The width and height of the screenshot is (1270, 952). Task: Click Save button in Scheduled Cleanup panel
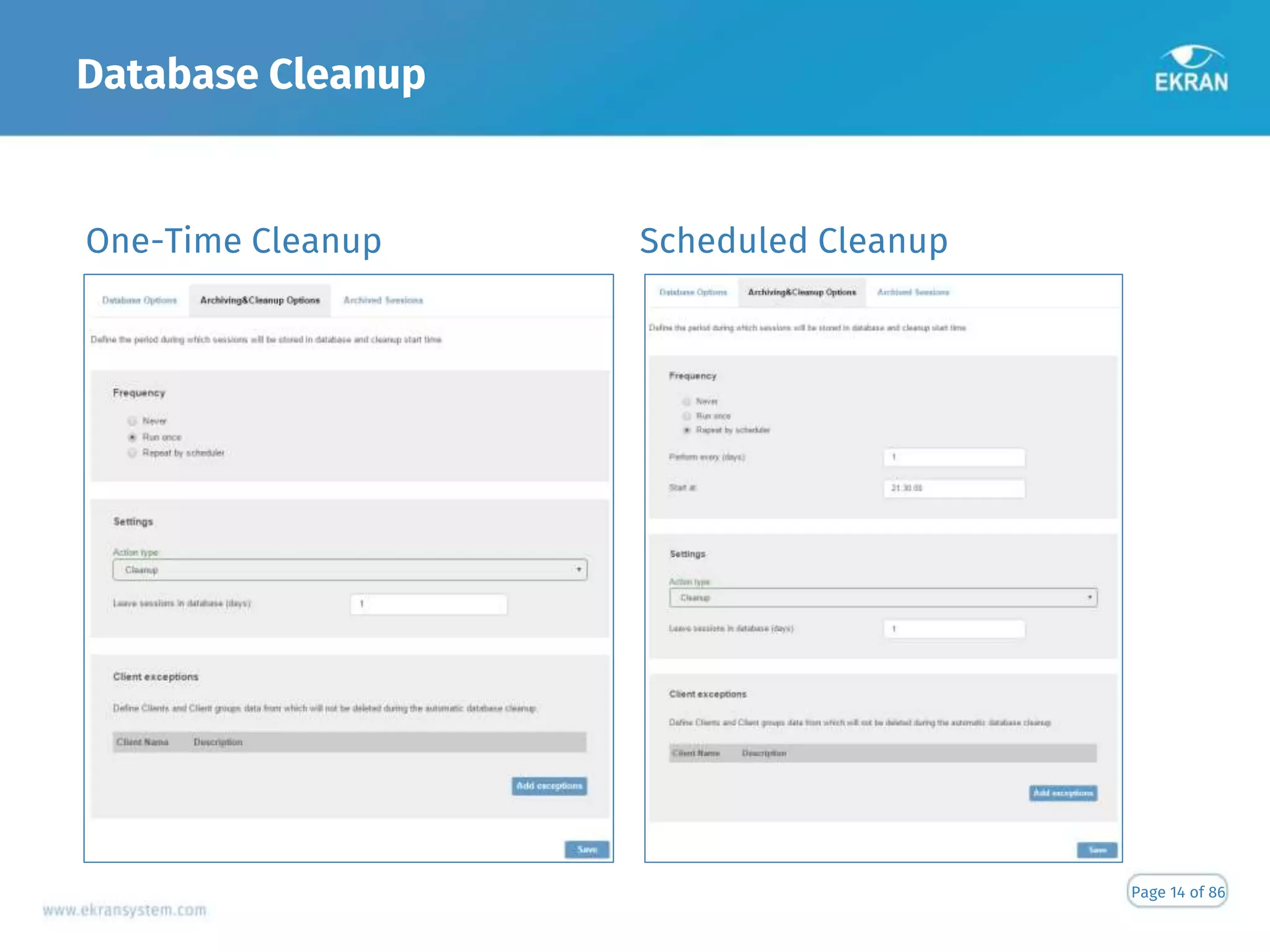[1097, 850]
